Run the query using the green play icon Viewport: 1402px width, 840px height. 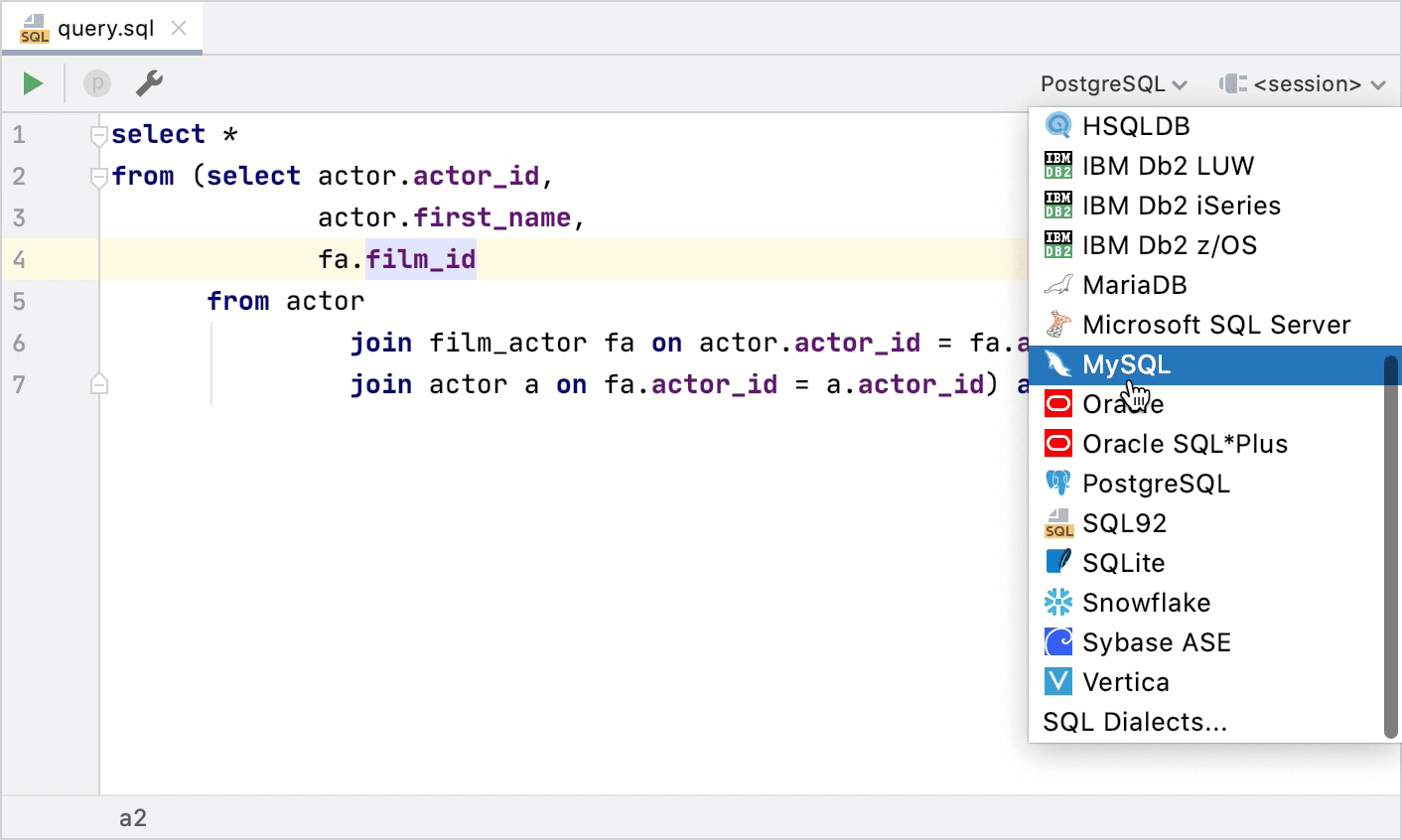(x=32, y=83)
